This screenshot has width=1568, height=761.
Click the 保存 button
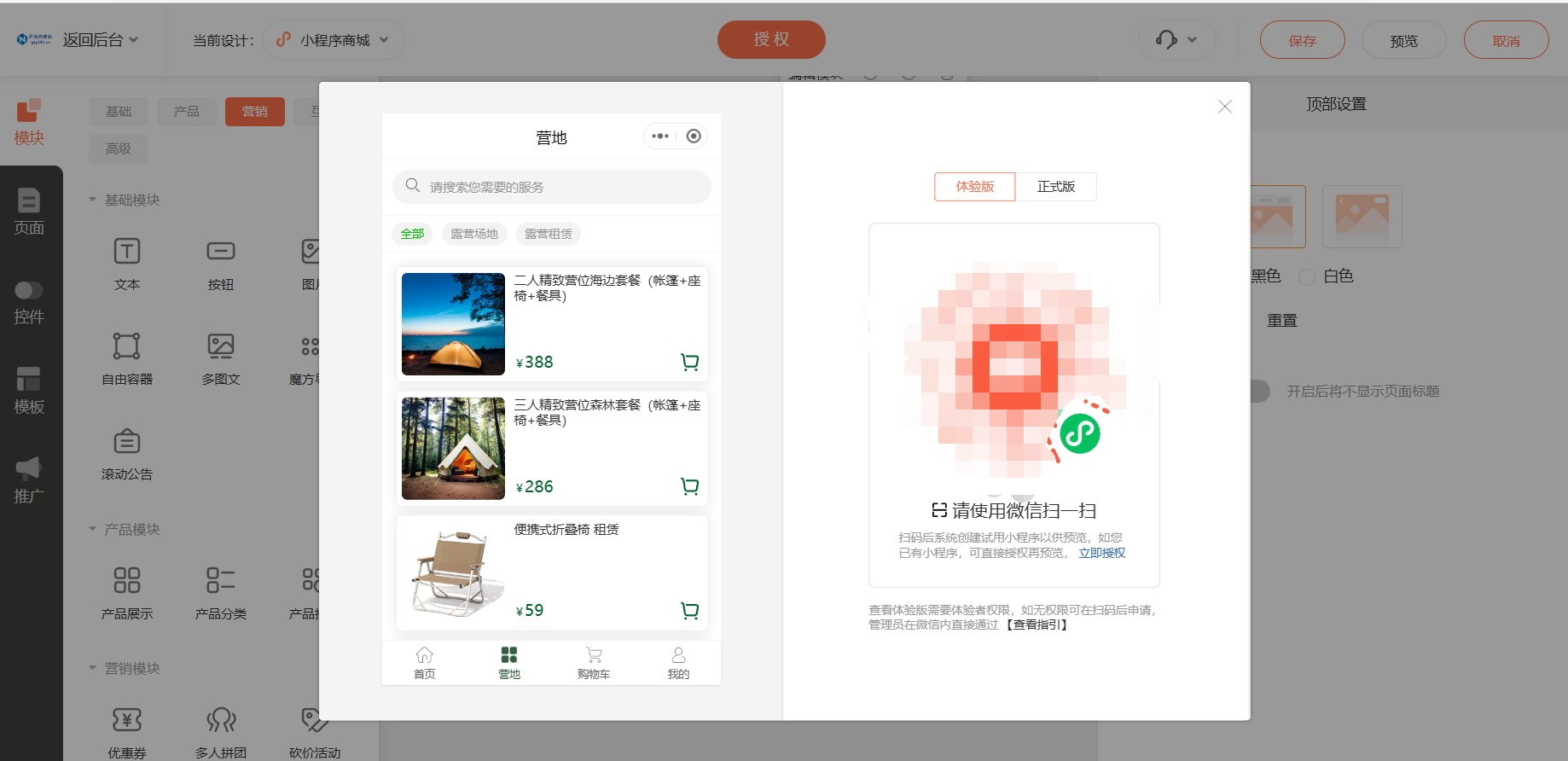[x=1303, y=40]
